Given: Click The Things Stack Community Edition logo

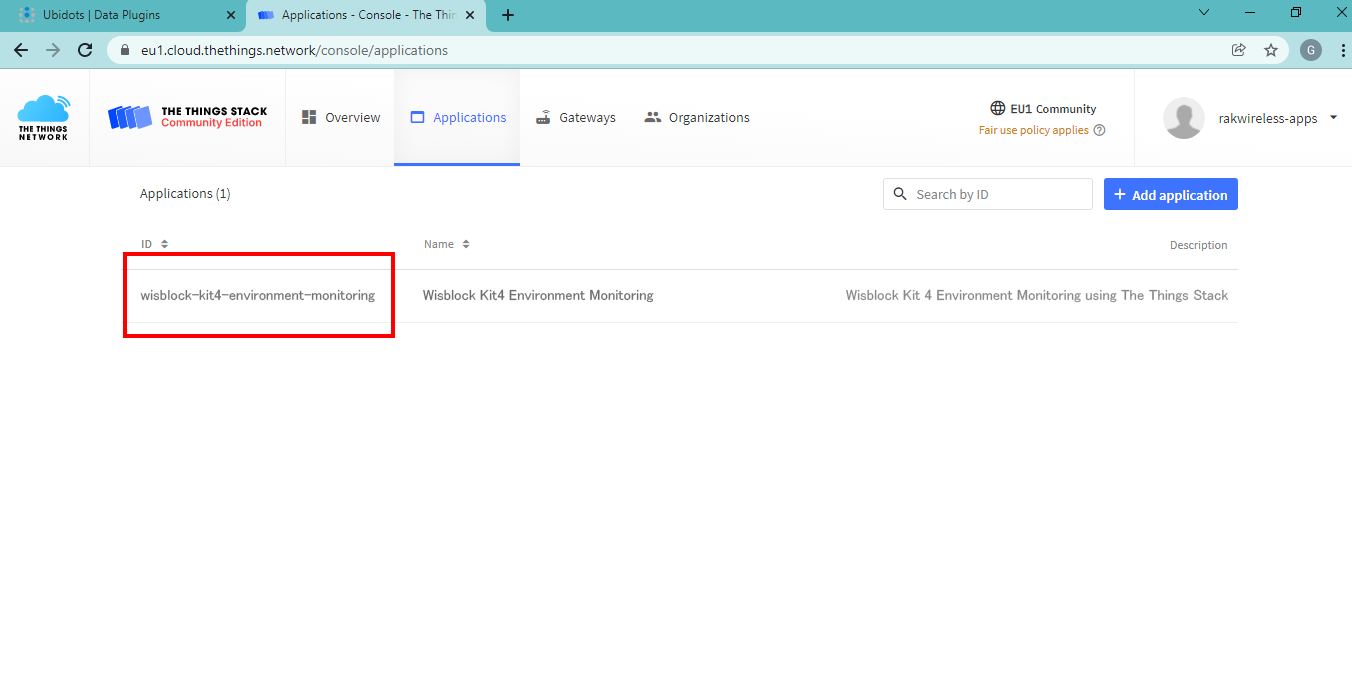Looking at the screenshot, I should (187, 117).
